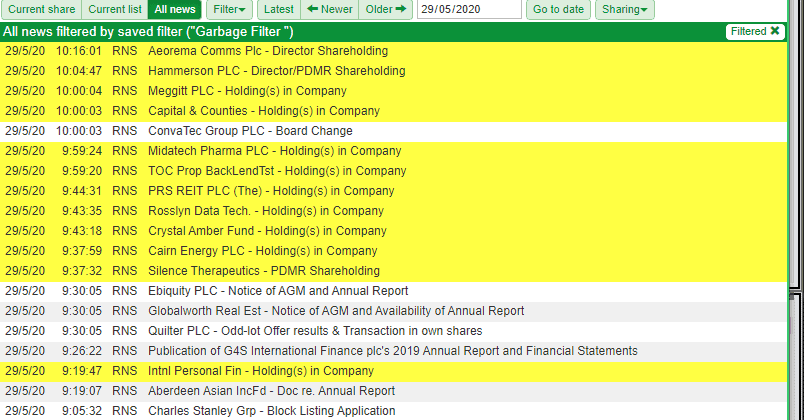
Task: Open Hammerson PLC Director/PDMR Shareholding
Action: point(277,71)
